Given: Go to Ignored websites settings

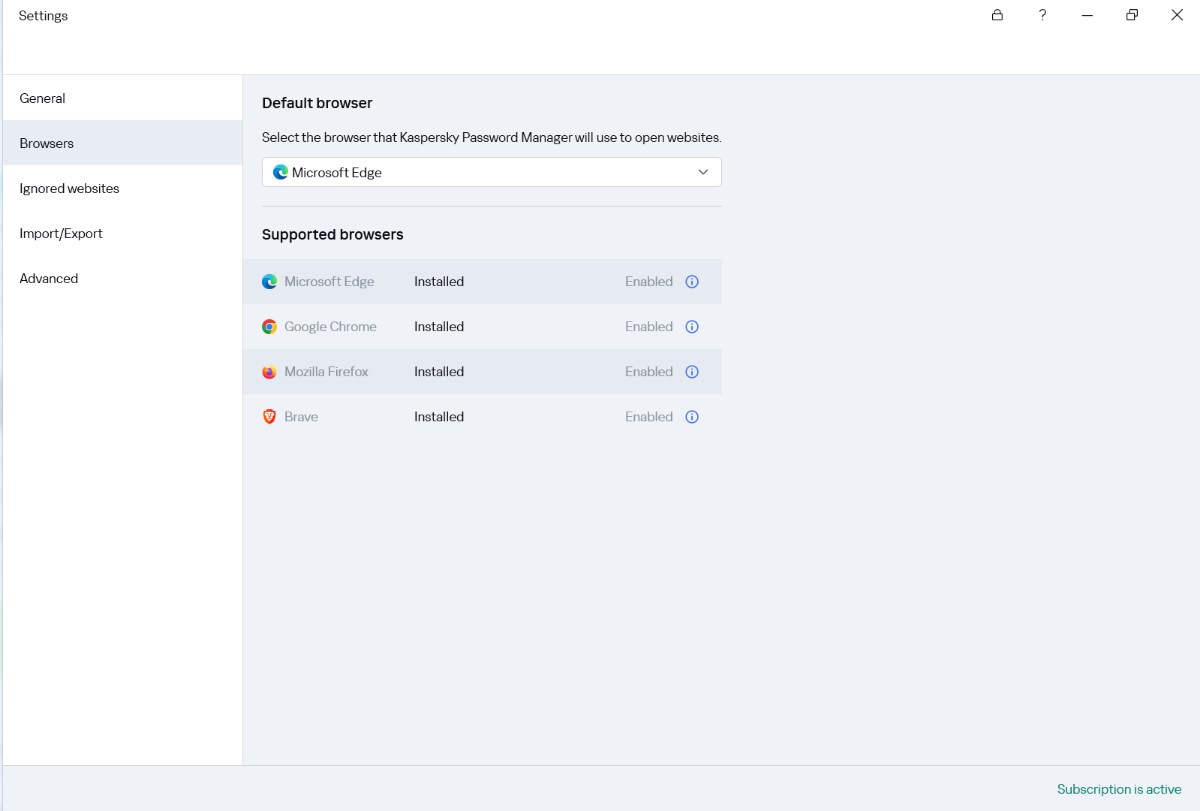Looking at the screenshot, I should pyautogui.click(x=69, y=188).
